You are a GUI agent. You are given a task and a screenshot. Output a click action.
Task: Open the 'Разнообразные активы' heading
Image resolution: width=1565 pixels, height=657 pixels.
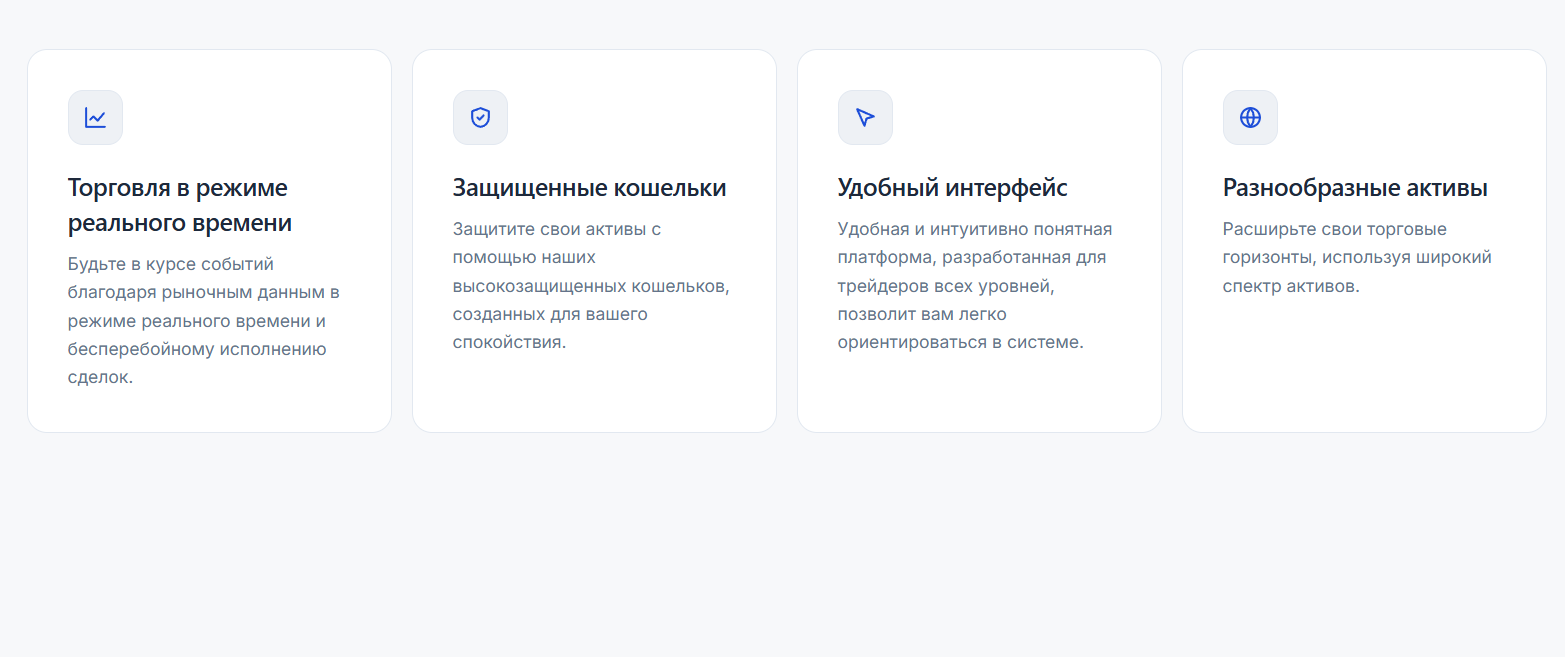coord(1355,188)
